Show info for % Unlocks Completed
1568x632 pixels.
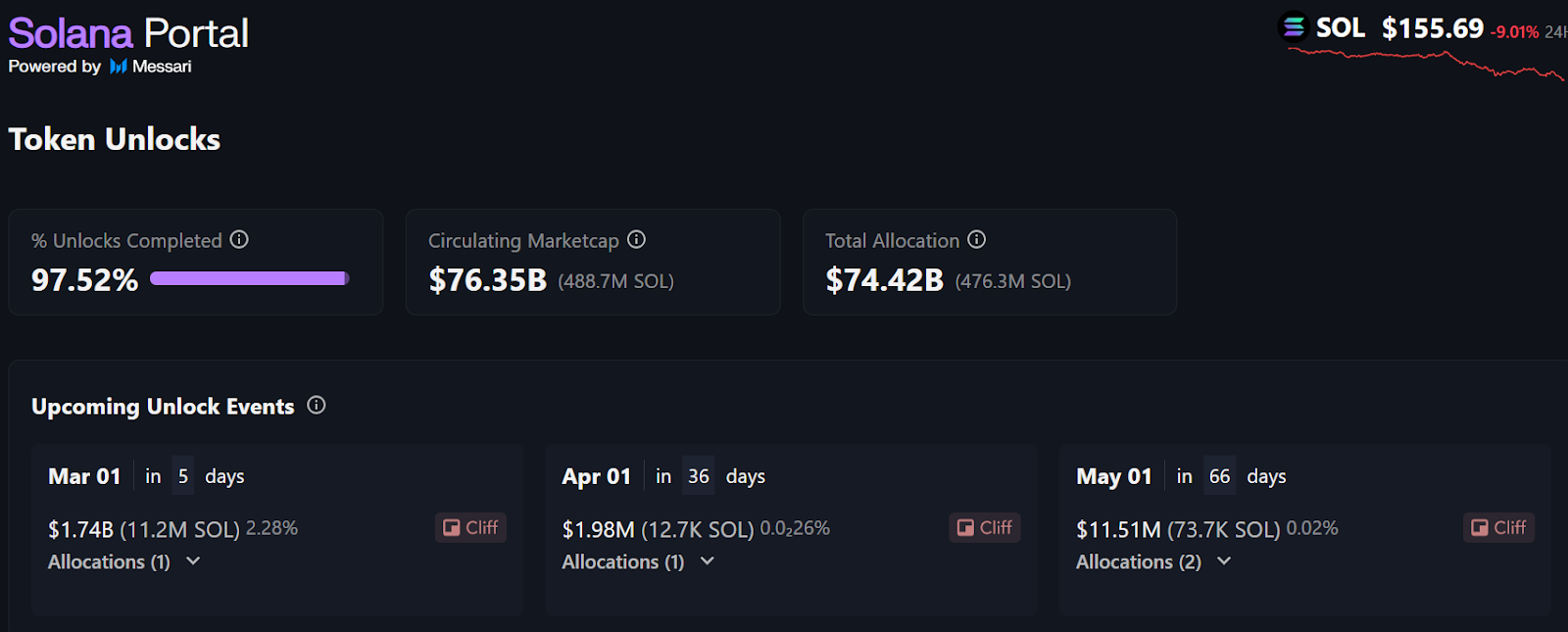pyautogui.click(x=239, y=239)
